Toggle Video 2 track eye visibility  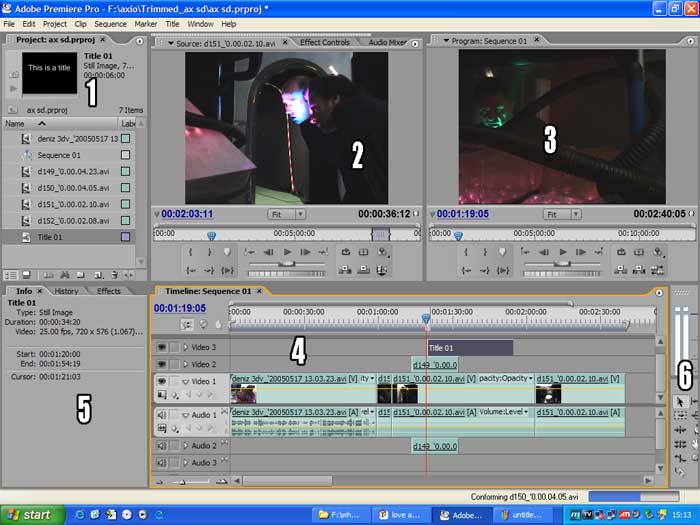click(x=162, y=364)
